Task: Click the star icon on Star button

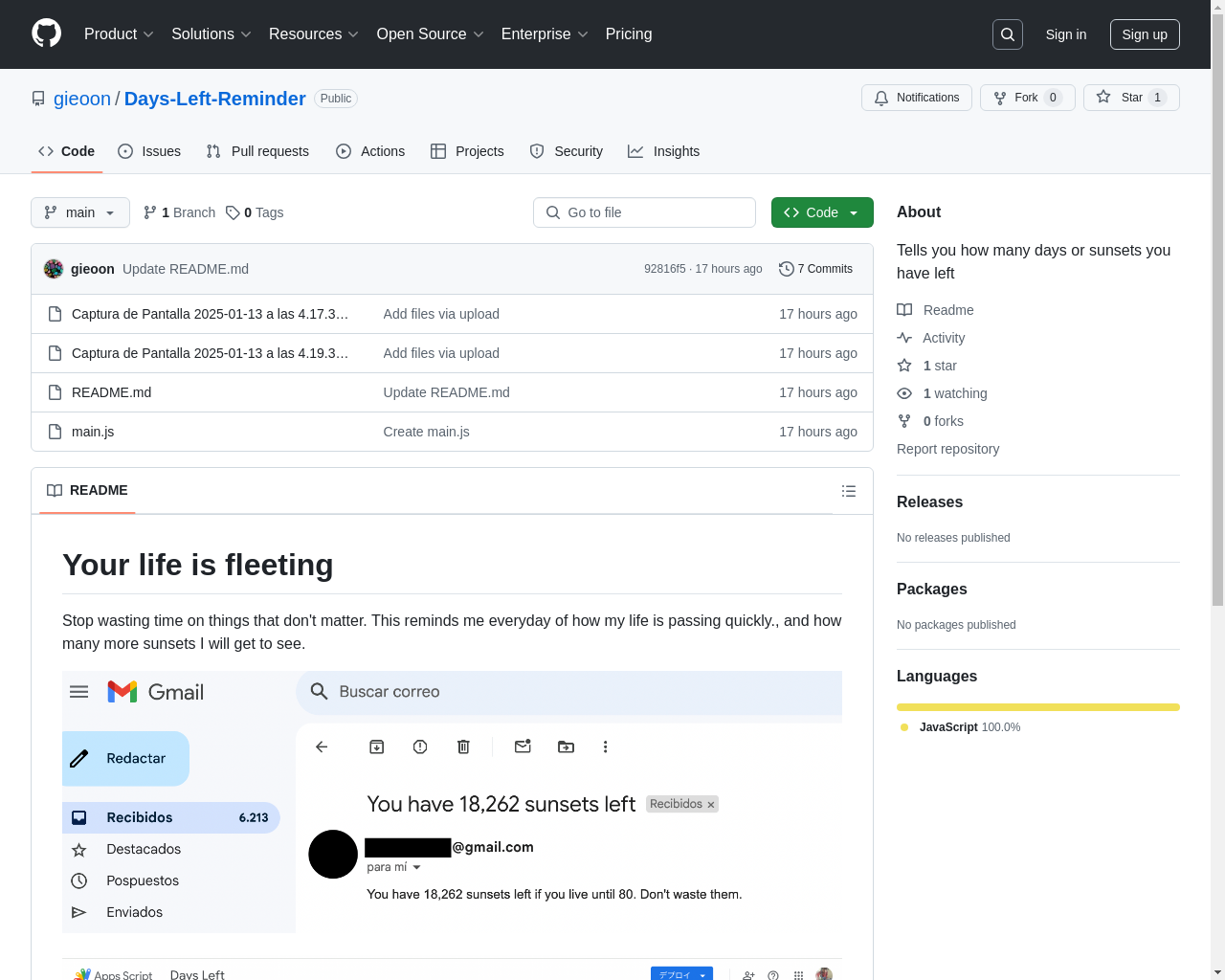Action: pos(1103,97)
